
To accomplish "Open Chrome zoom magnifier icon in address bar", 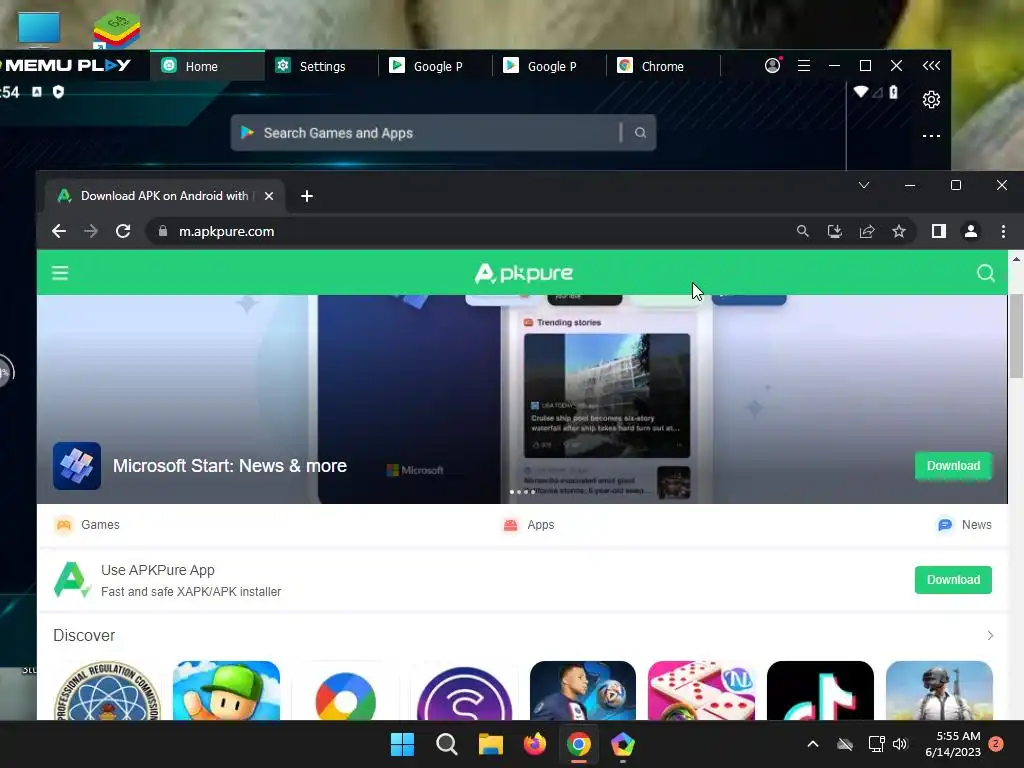I will click(x=803, y=231).
